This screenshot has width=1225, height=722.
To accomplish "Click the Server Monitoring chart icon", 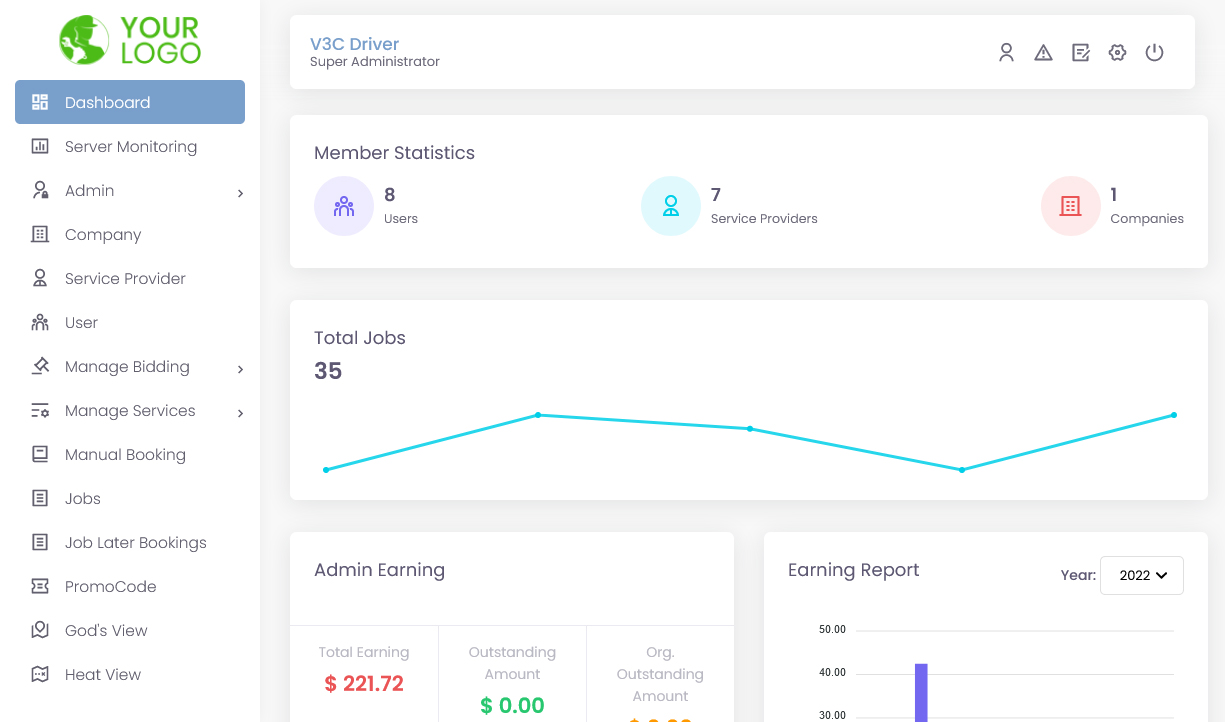I will (39, 146).
